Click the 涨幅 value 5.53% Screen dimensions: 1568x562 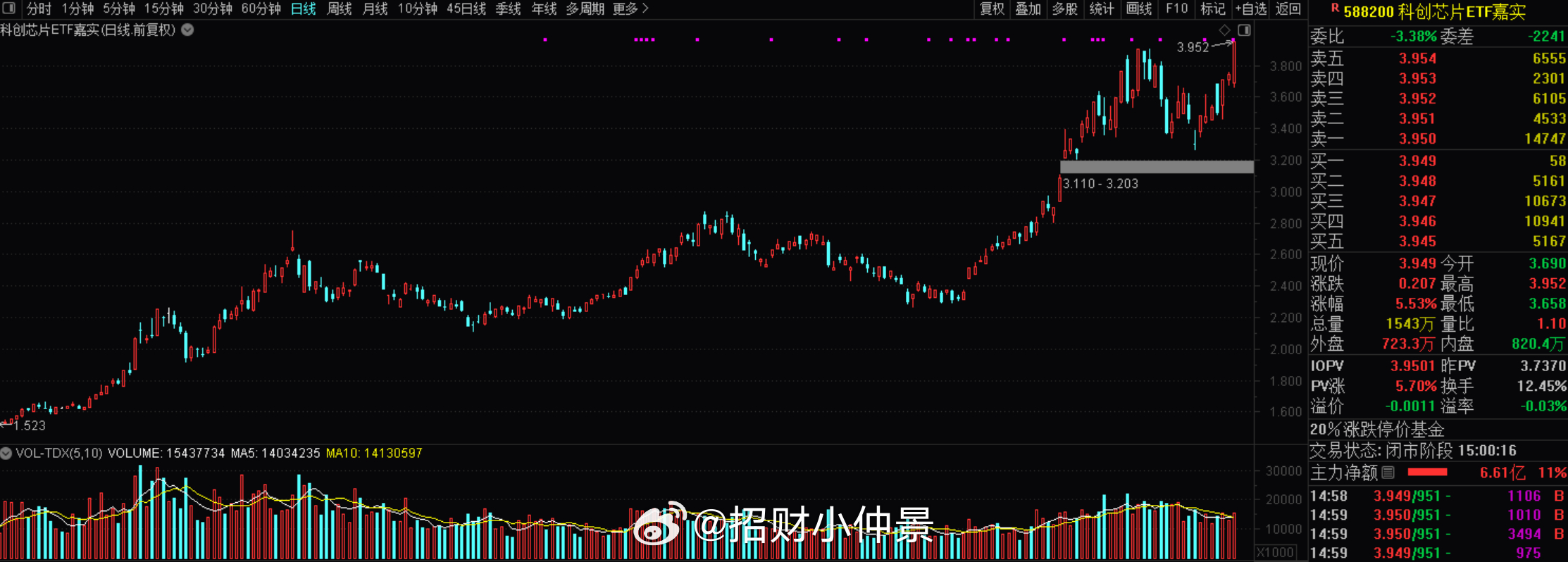point(1416,304)
